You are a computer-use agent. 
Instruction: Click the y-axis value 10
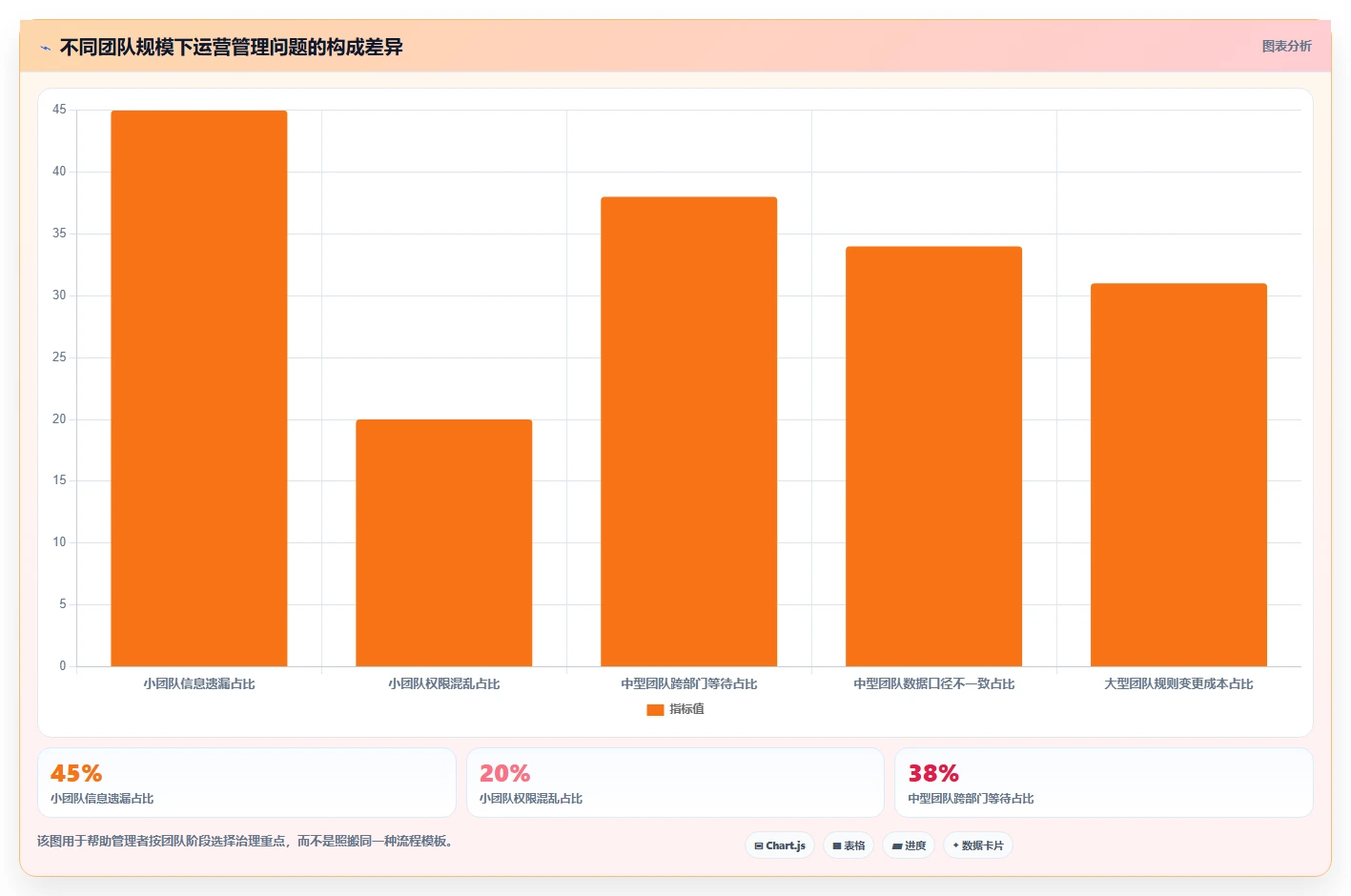point(59,542)
